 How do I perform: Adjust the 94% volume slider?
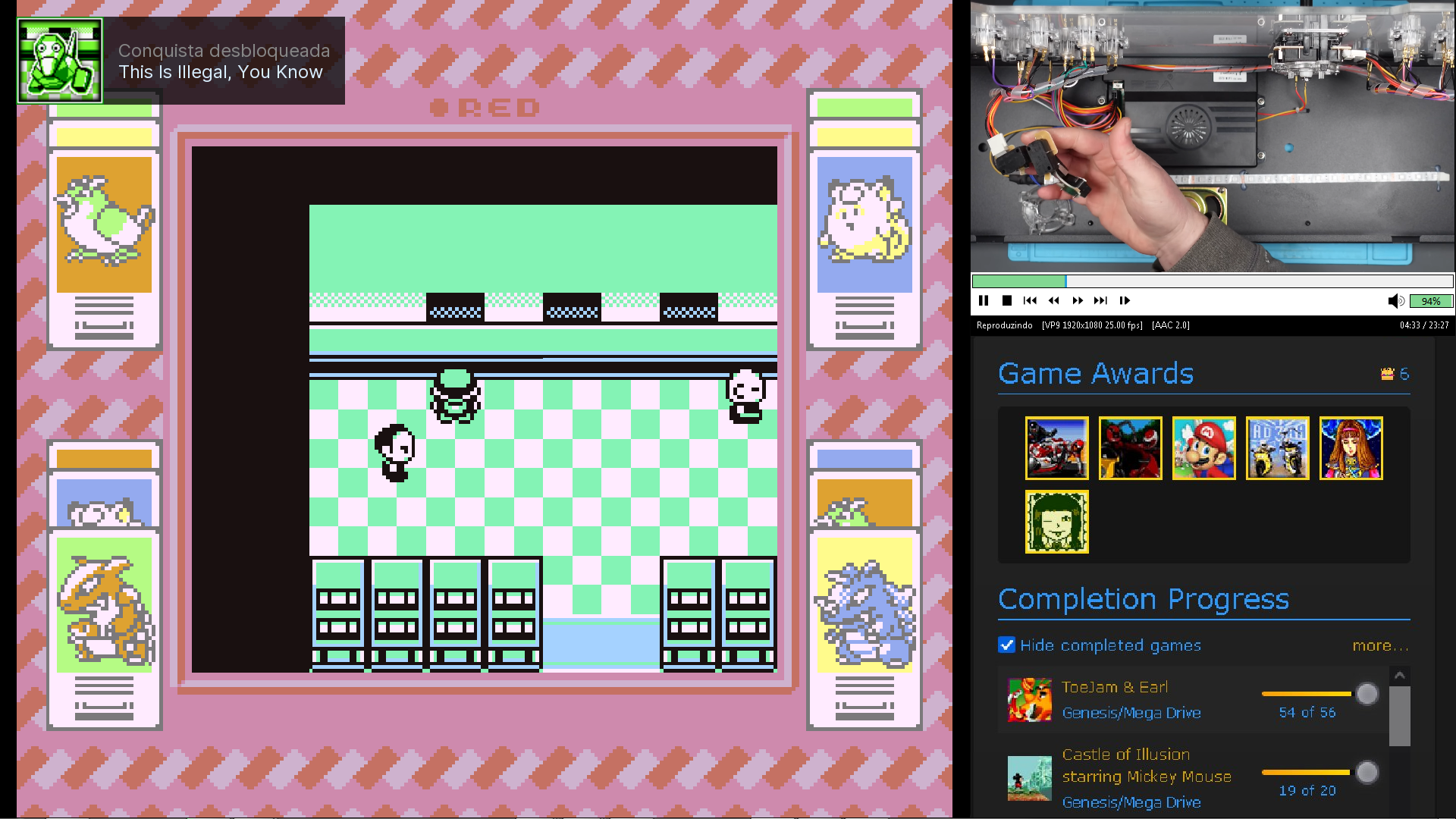pos(1431,301)
